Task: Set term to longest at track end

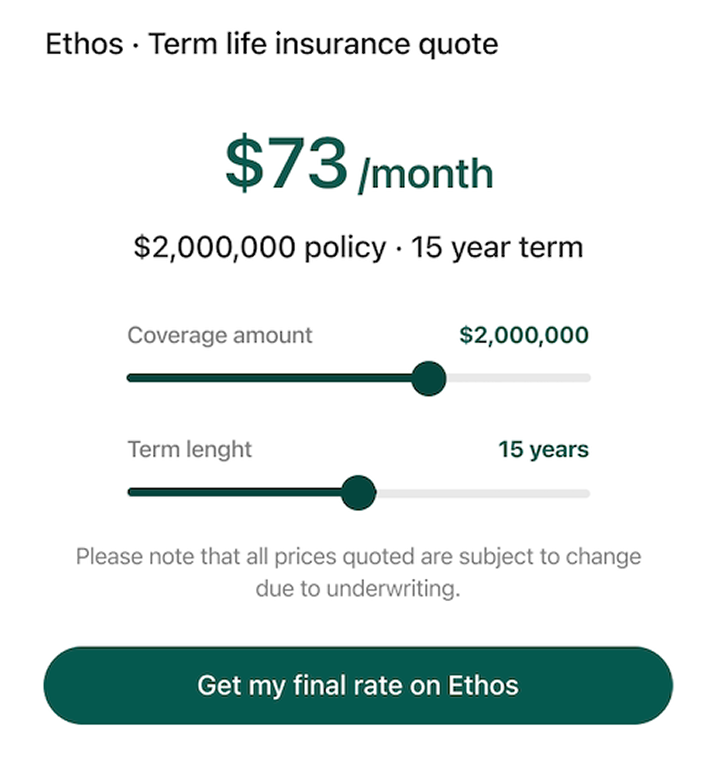Action: (588, 493)
